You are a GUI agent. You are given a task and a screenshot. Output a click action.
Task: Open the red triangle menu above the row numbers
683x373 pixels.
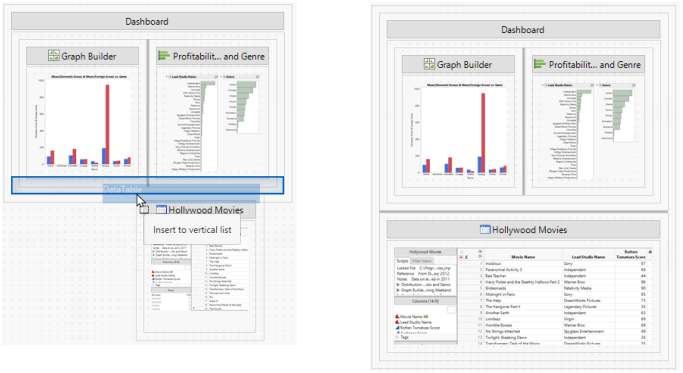[480, 251]
